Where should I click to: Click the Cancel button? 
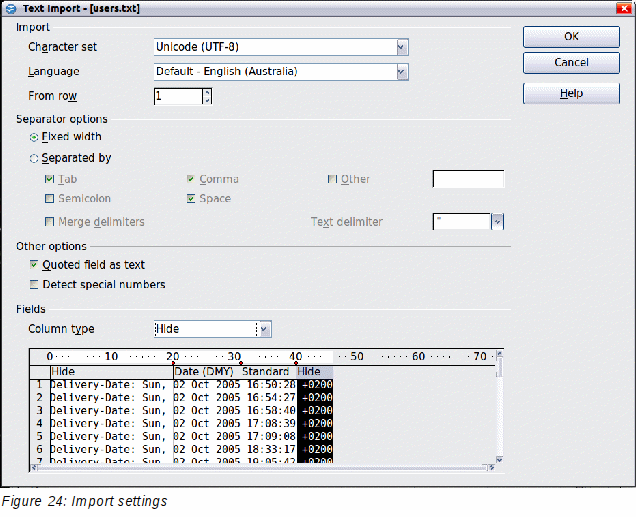[x=571, y=63]
